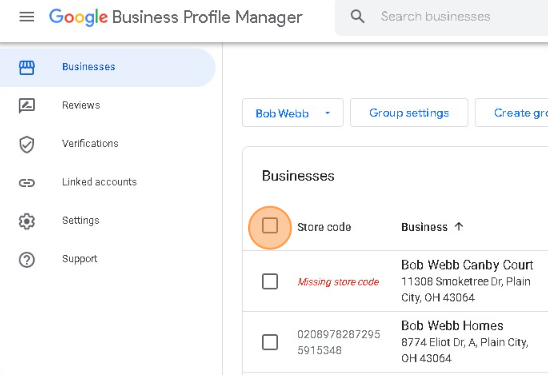Click the Bob Webb Homes name
The image size is (548, 376).
452,326
